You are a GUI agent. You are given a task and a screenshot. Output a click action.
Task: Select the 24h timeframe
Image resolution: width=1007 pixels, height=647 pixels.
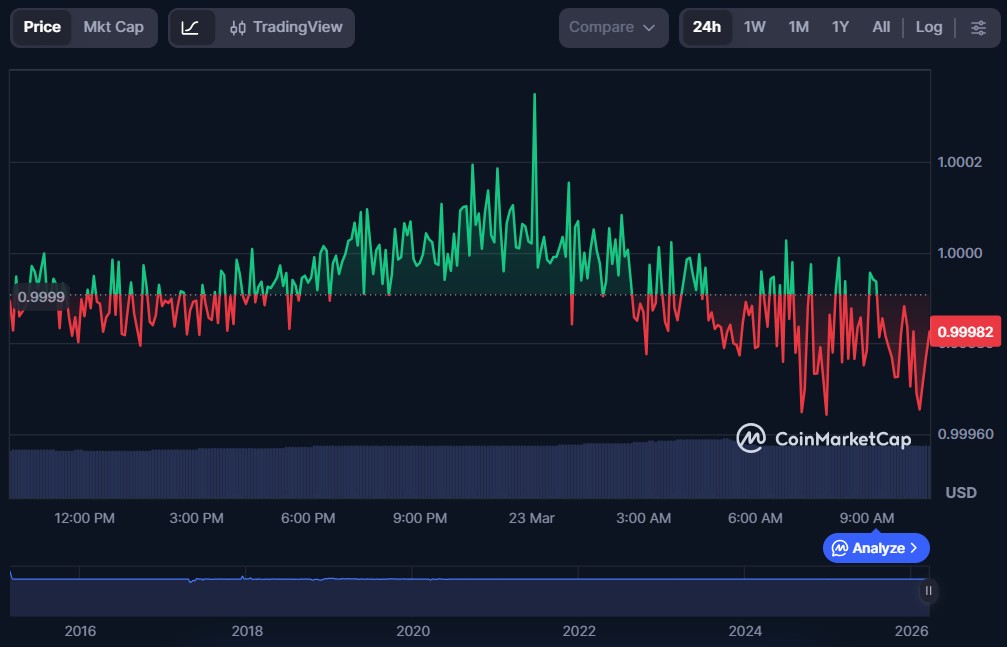pyautogui.click(x=706, y=28)
